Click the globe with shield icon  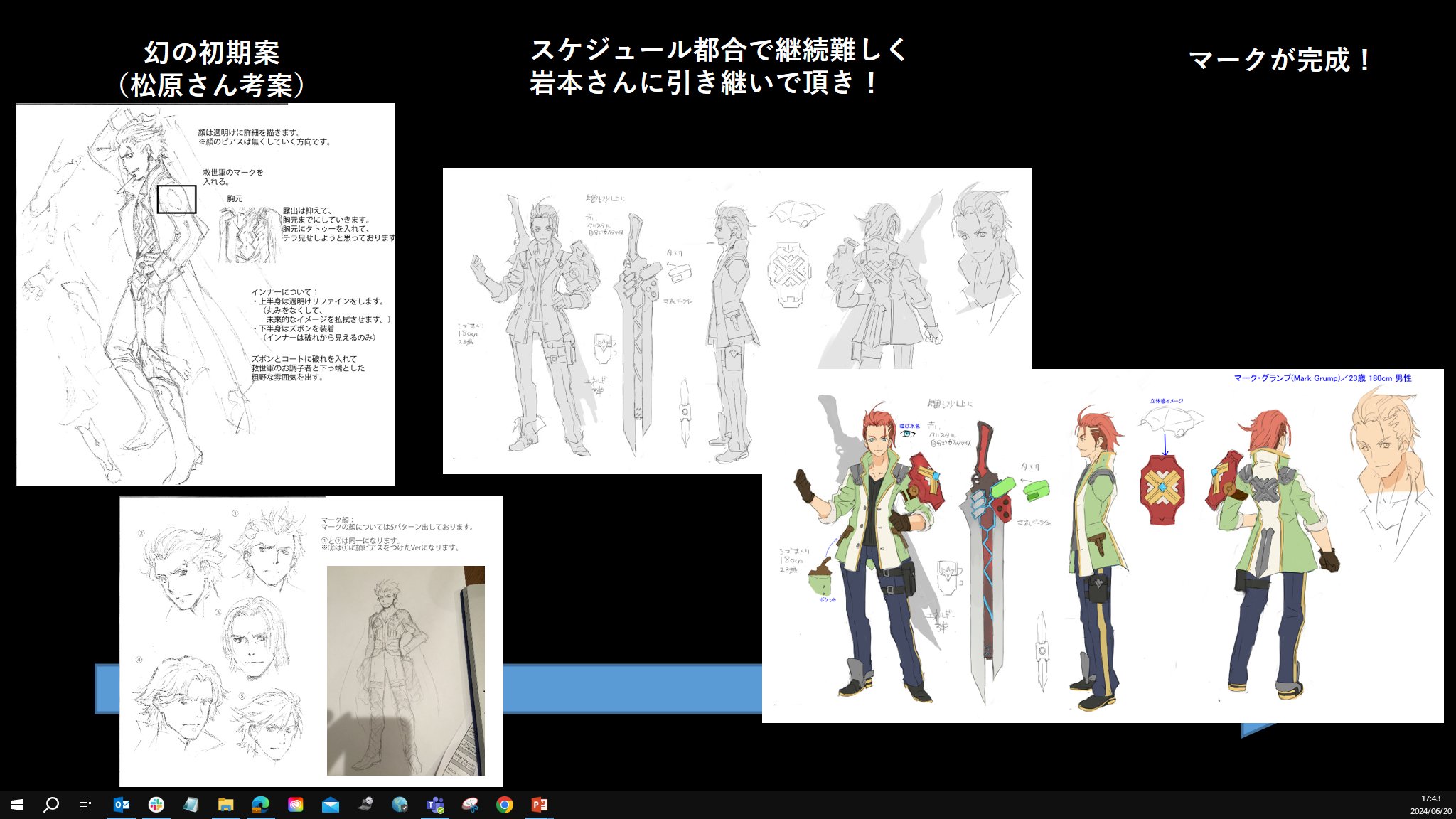pos(400,805)
